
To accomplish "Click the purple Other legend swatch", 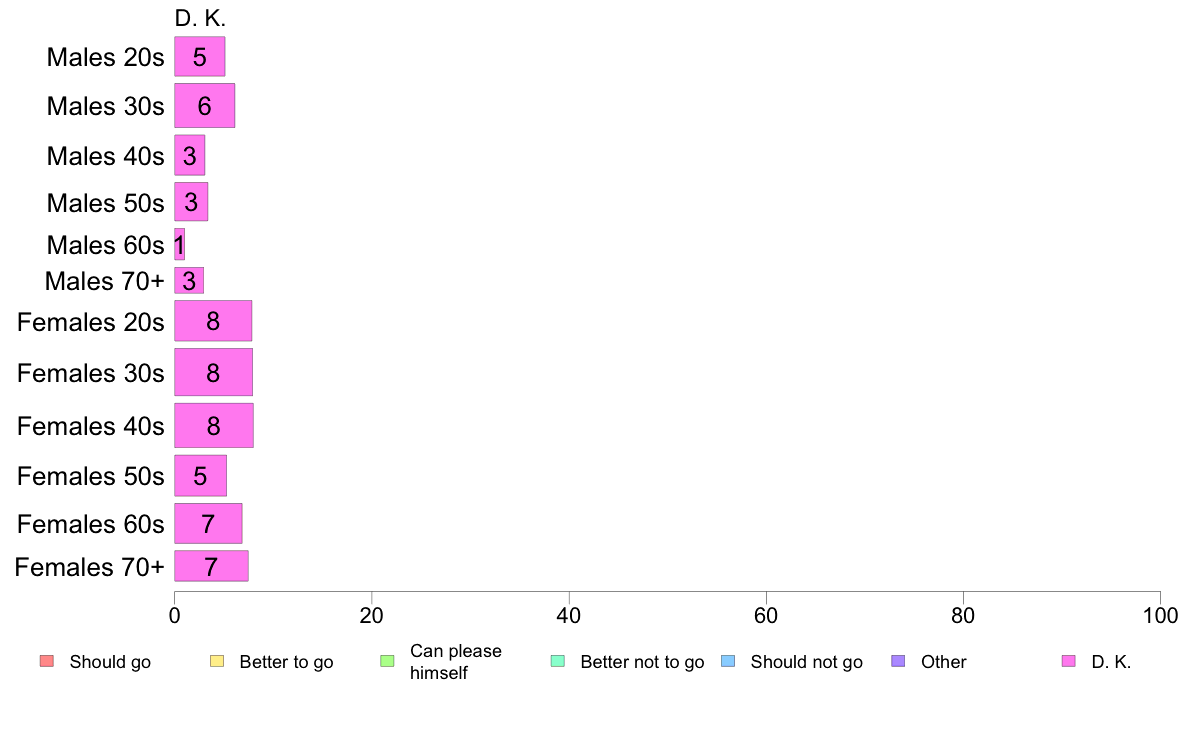I will (x=899, y=661).
